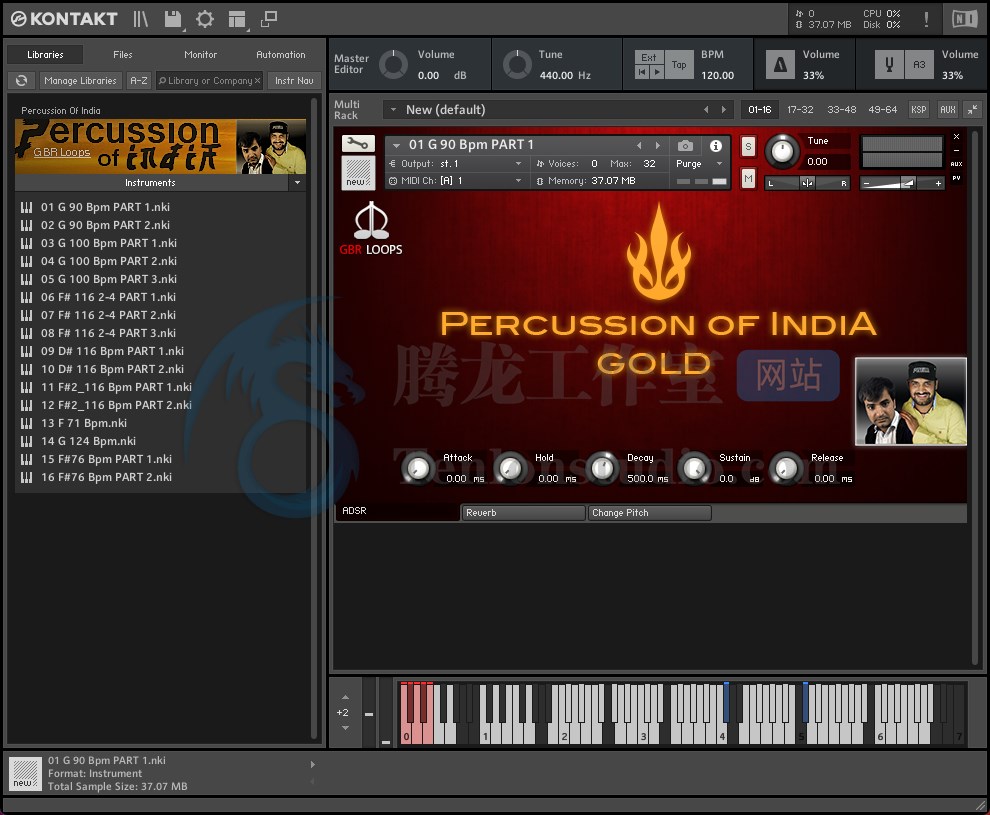990x815 pixels.
Task: Click the Manage Libraries button
Action: [x=80, y=80]
